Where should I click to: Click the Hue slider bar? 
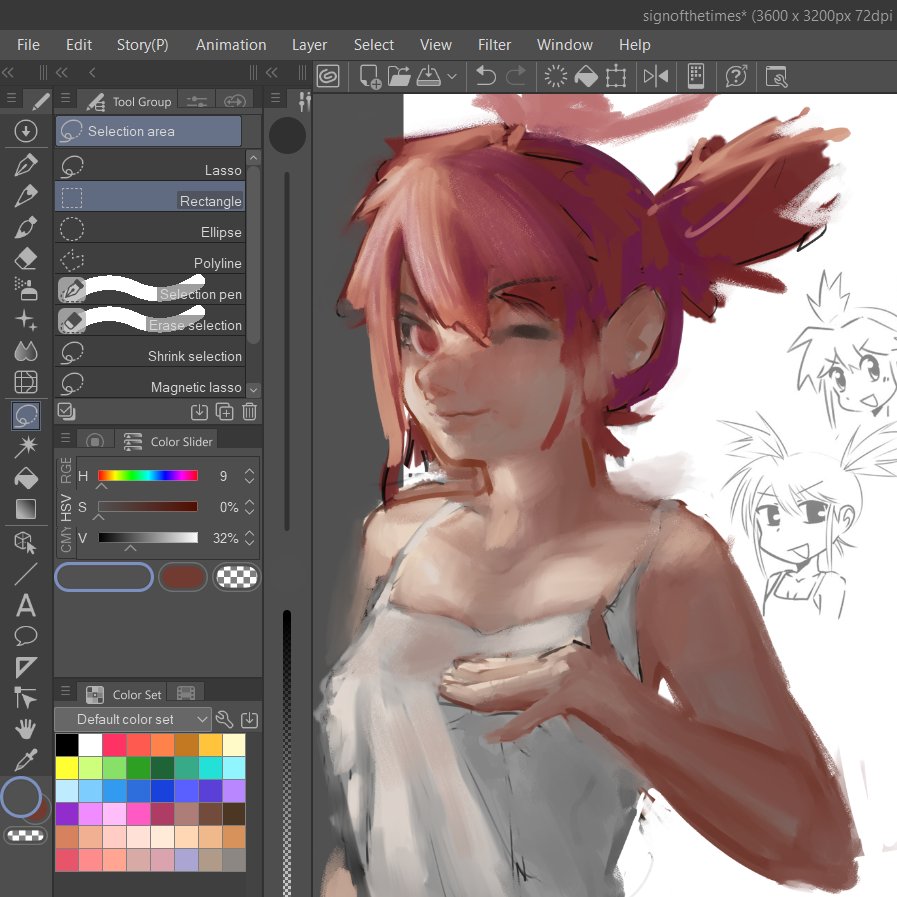tap(148, 475)
